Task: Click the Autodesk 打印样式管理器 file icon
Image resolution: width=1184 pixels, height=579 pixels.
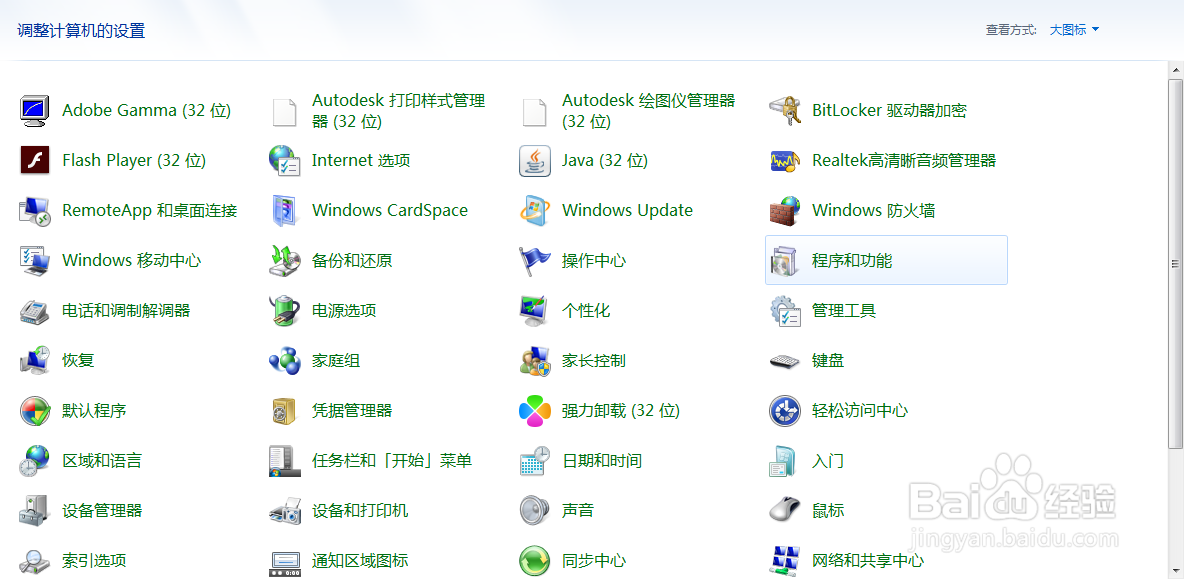Action: tap(285, 111)
